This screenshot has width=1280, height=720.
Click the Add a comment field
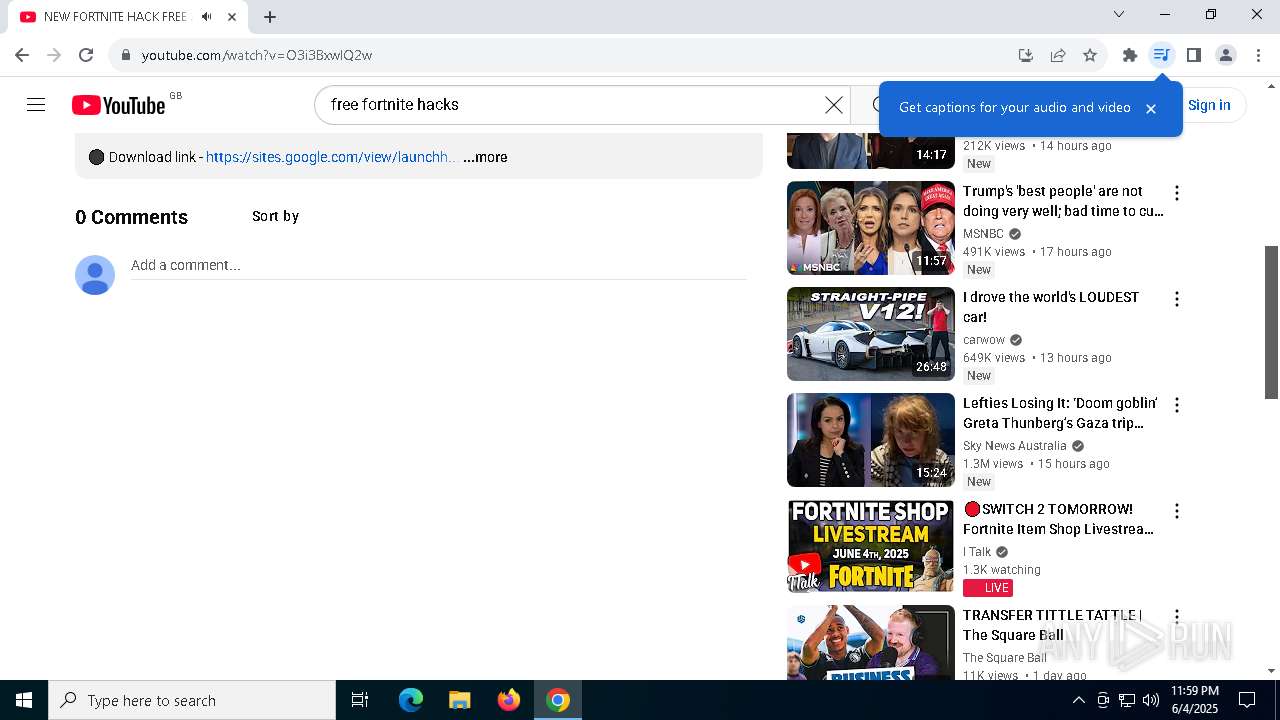point(439,266)
